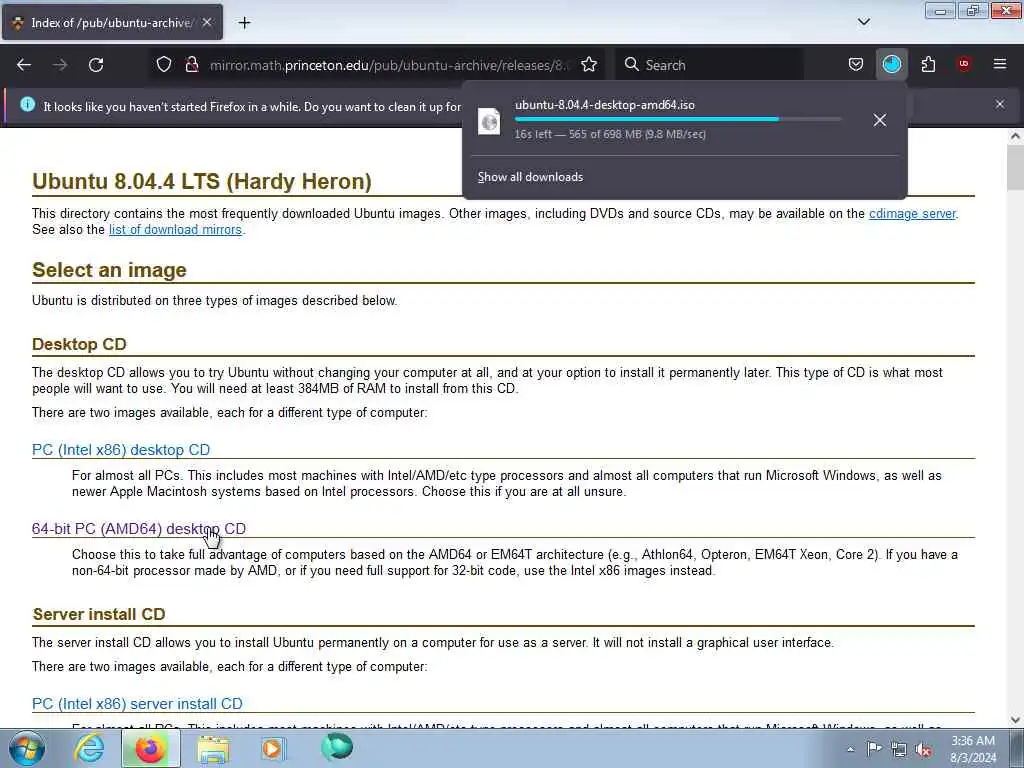Close the Index of /pub/ubuntu-archive tab
Viewport: 1024px width, 768px height.
click(207, 22)
